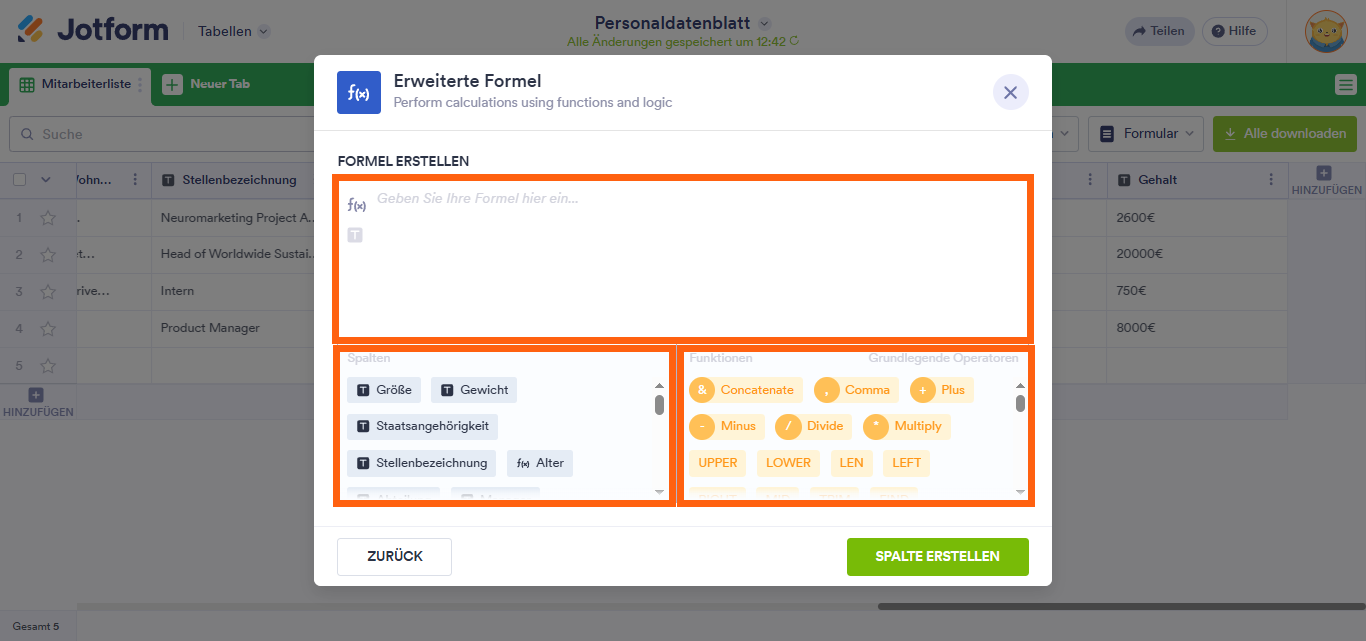Star row 3 as favorite
The width and height of the screenshot is (1366, 641).
48,291
